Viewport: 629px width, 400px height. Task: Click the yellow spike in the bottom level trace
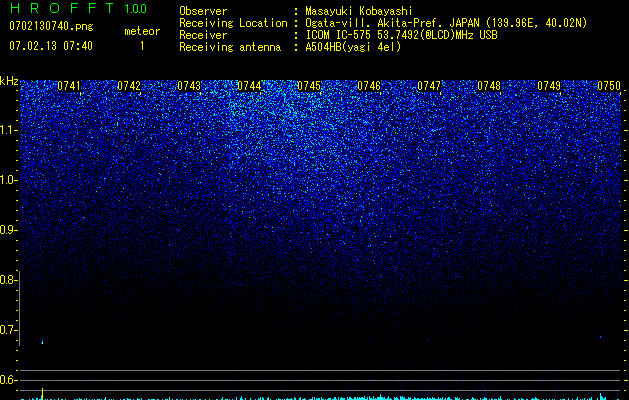(43, 394)
